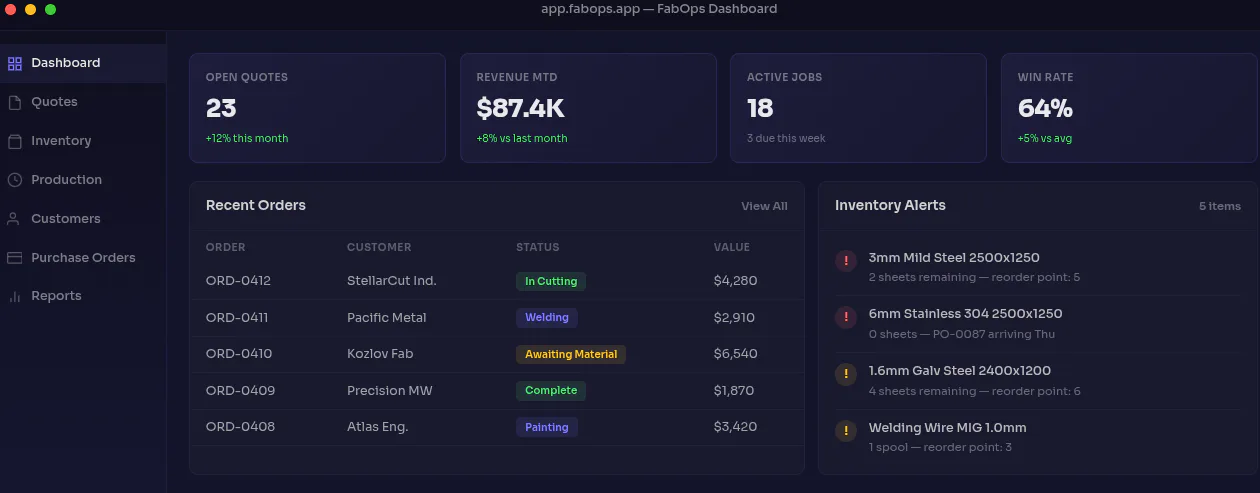The width and height of the screenshot is (1260, 493).
Task: Select order ORD-0409
Action: (240, 391)
